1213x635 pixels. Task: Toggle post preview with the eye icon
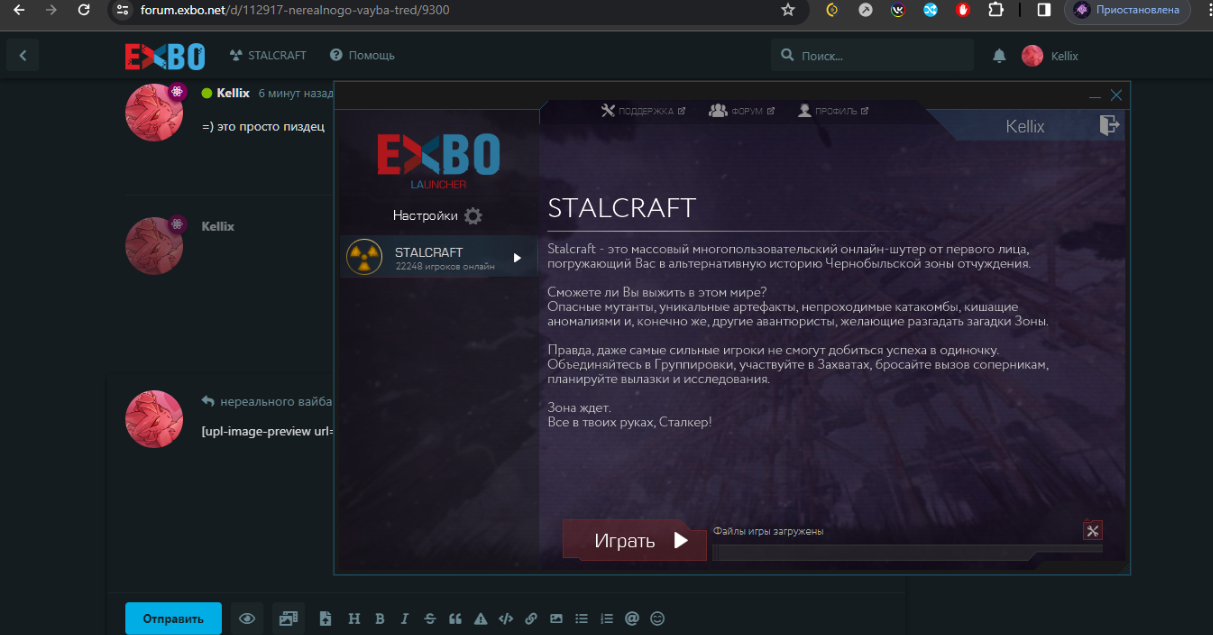[247, 619]
